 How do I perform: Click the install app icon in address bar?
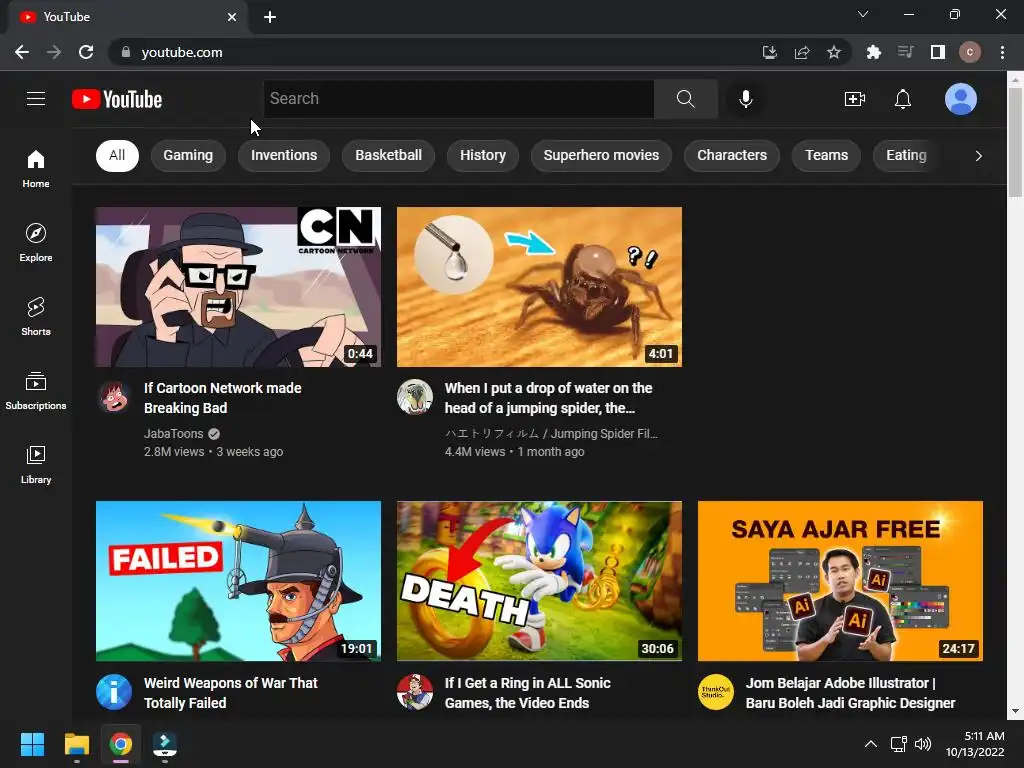(x=770, y=52)
